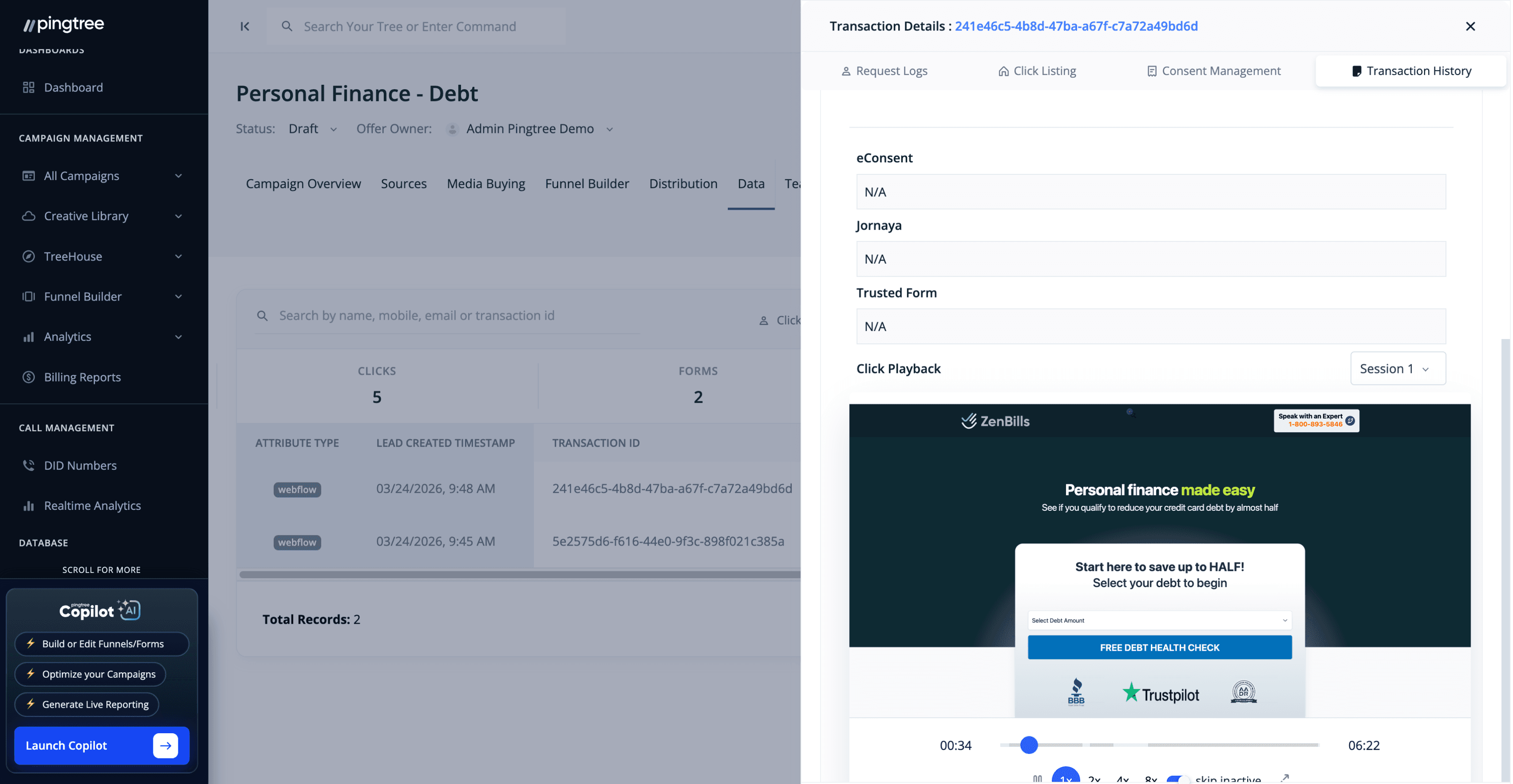The width and height of the screenshot is (1513, 784).
Task: Click the Launch Copilot button
Action: (x=101, y=745)
